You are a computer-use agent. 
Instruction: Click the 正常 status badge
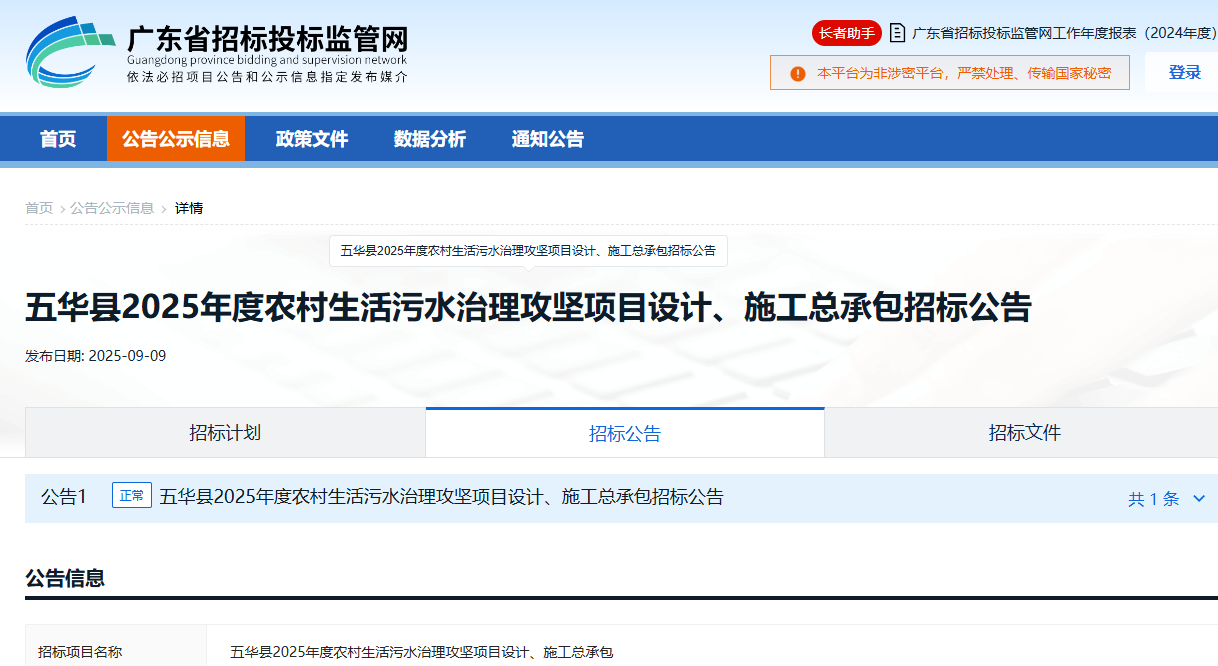pos(131,496)
